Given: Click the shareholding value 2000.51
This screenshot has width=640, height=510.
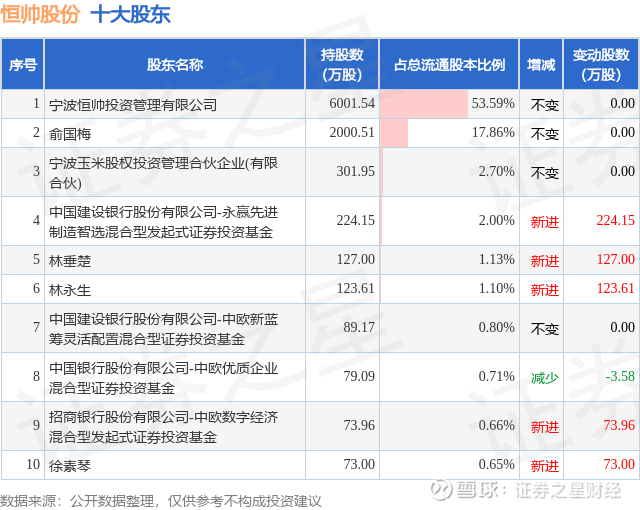Looking at the screenshot, I should click(x=352, y=132).
